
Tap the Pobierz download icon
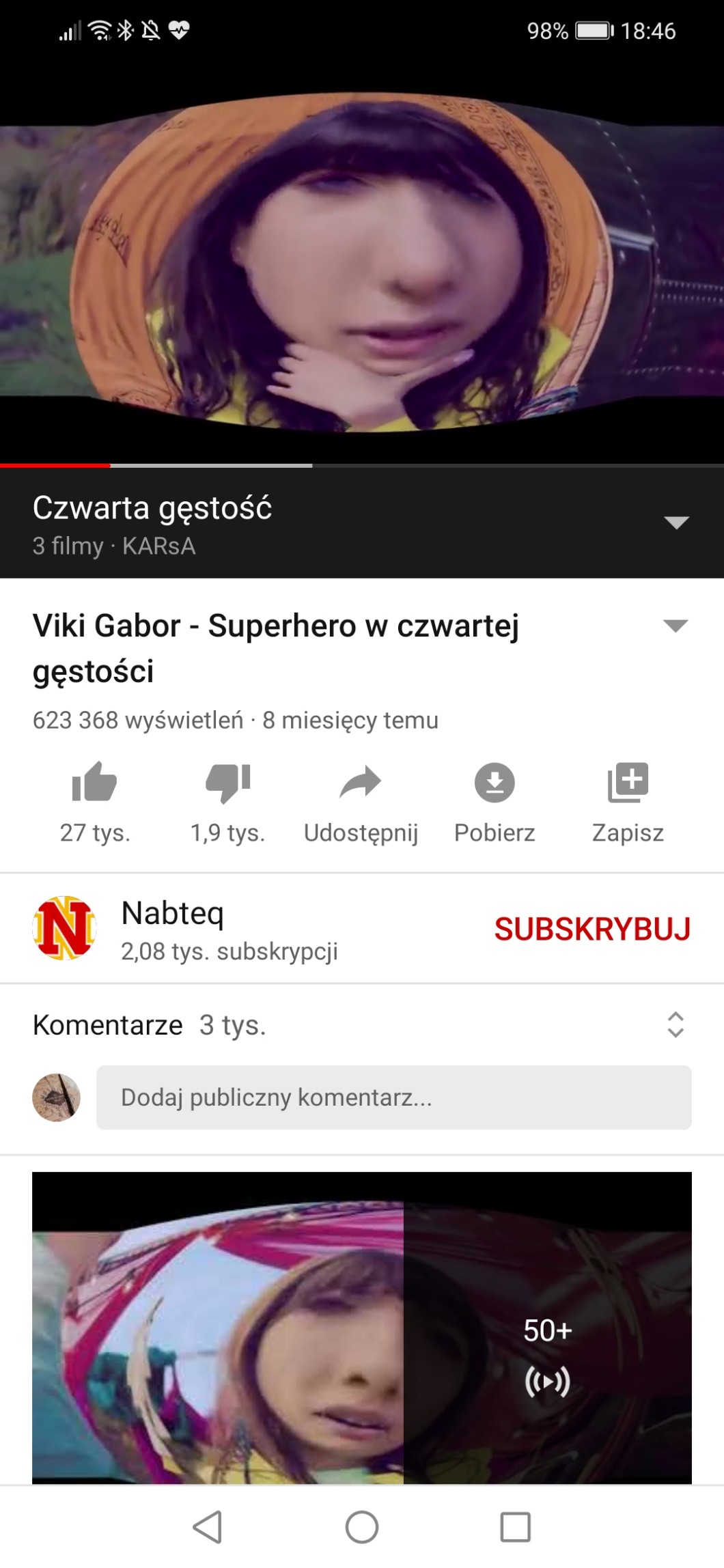[495, 782]
